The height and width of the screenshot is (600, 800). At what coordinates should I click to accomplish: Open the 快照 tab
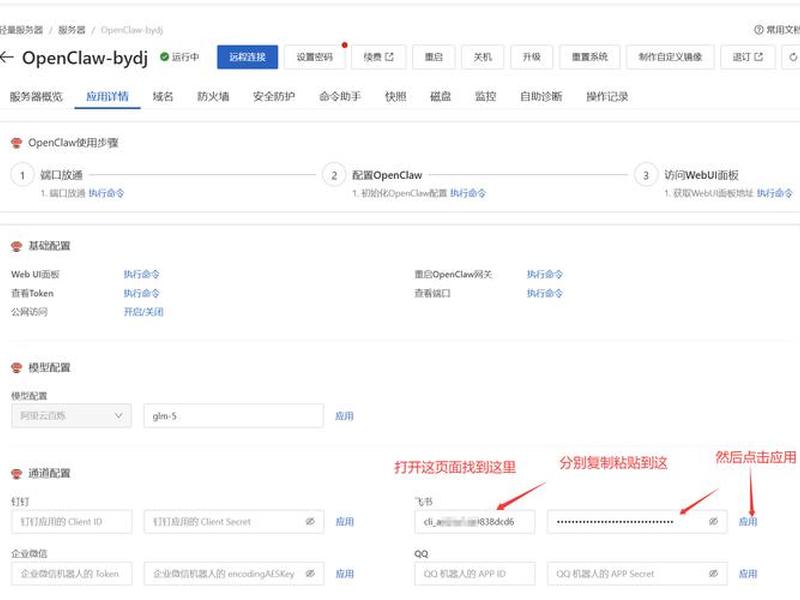click(x=395, y=96)
